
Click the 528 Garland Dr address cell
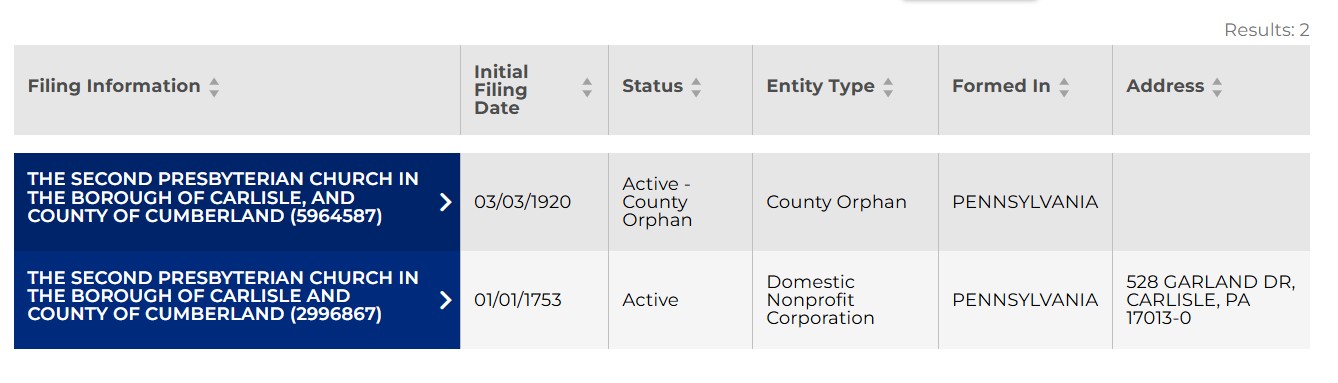pyautogui.click(x=1210, y=300)
